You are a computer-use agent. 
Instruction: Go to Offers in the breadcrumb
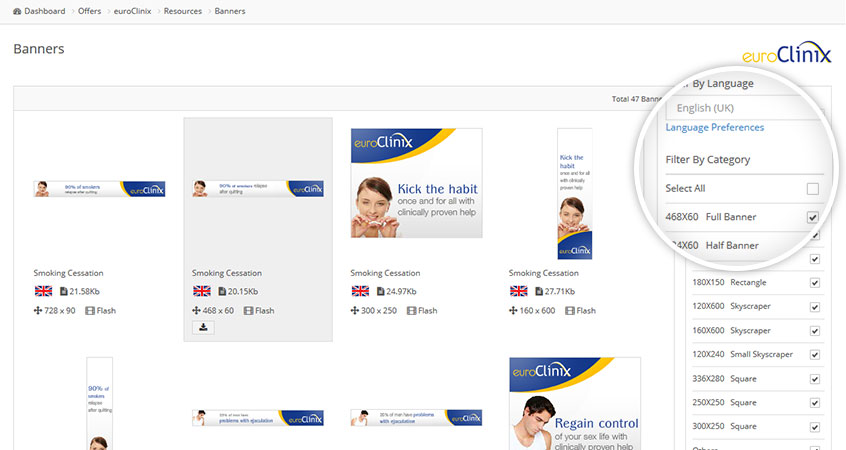click(90, 11)
